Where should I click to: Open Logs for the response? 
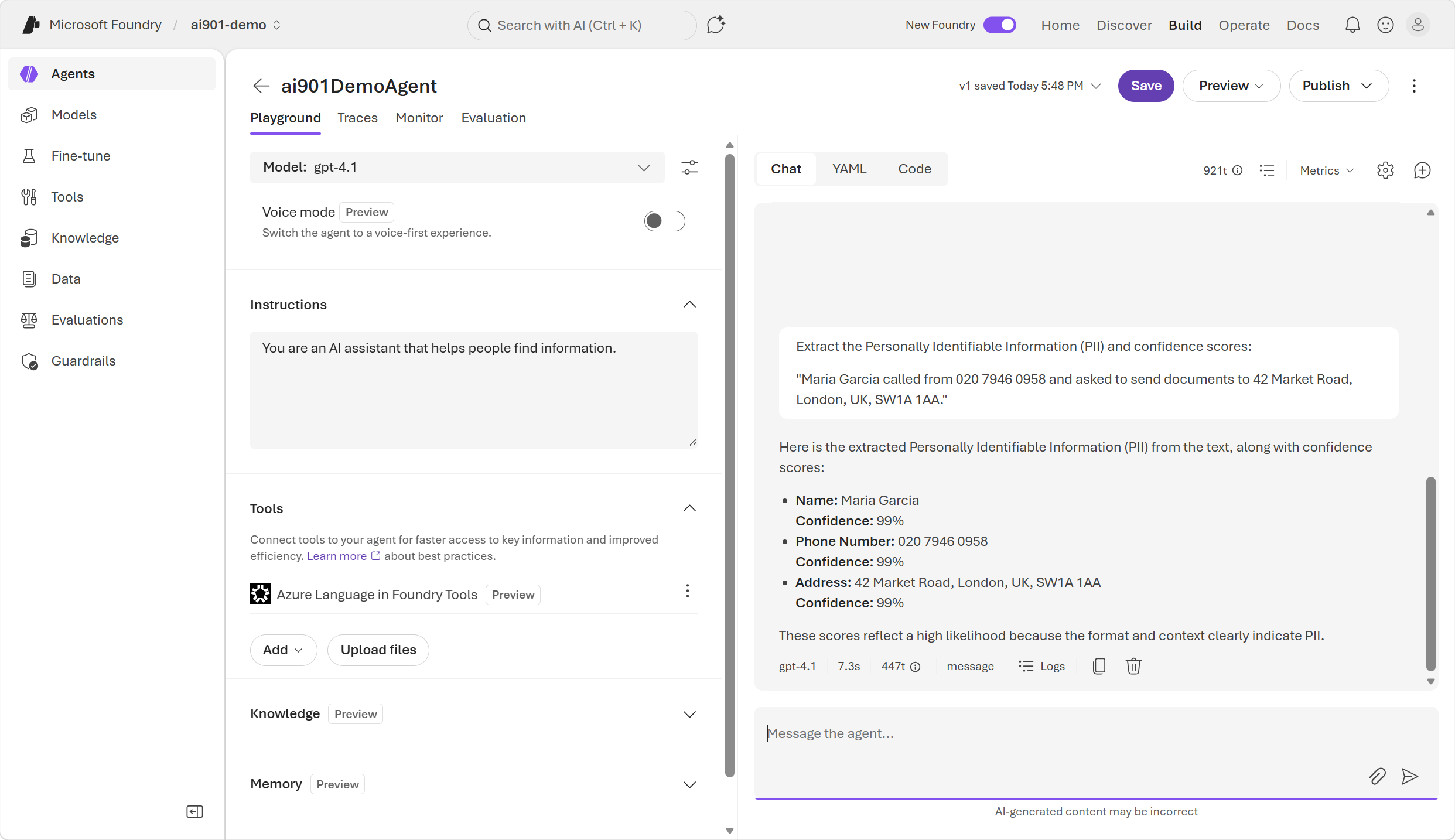tap(1041, 666)
